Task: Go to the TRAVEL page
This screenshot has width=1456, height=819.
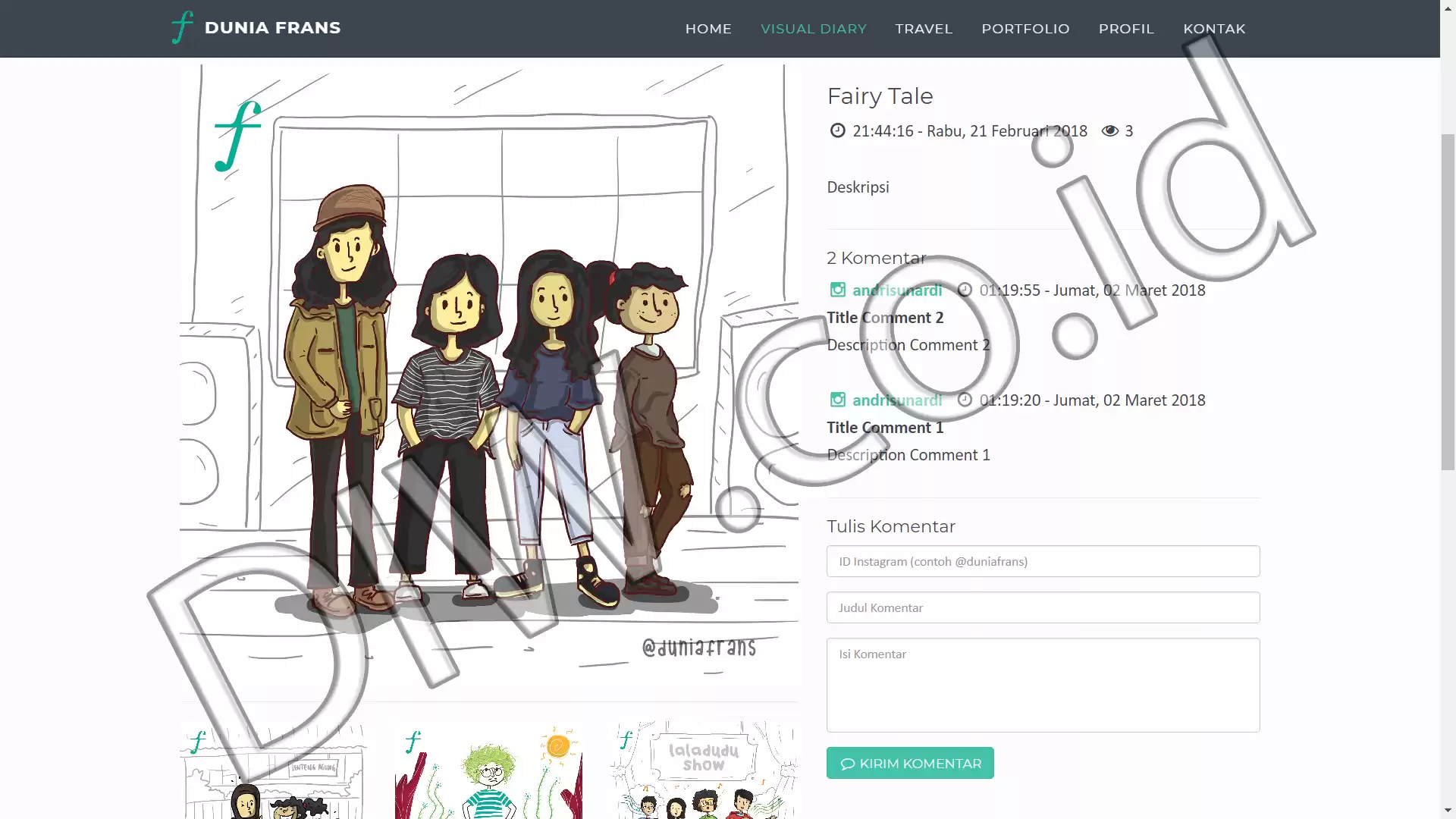Action: 924,29
